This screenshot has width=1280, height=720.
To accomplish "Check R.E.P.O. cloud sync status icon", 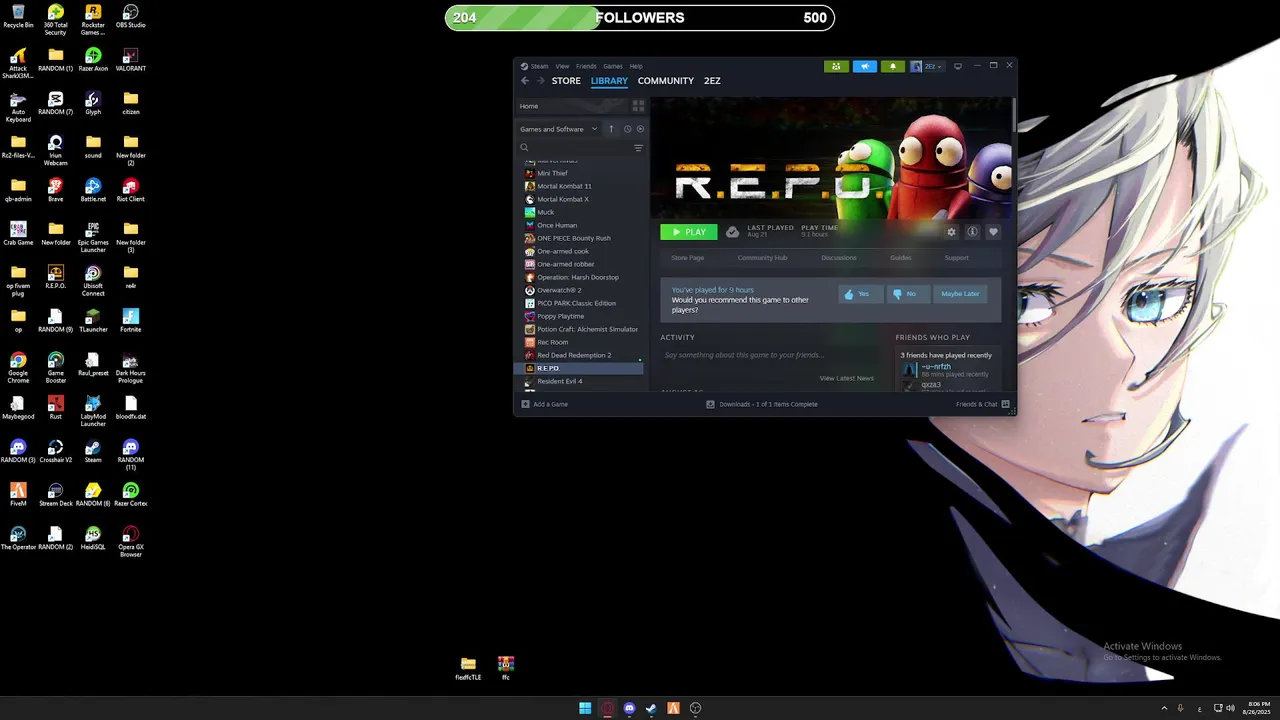I will pyautogui.click(x=732, y=232).
